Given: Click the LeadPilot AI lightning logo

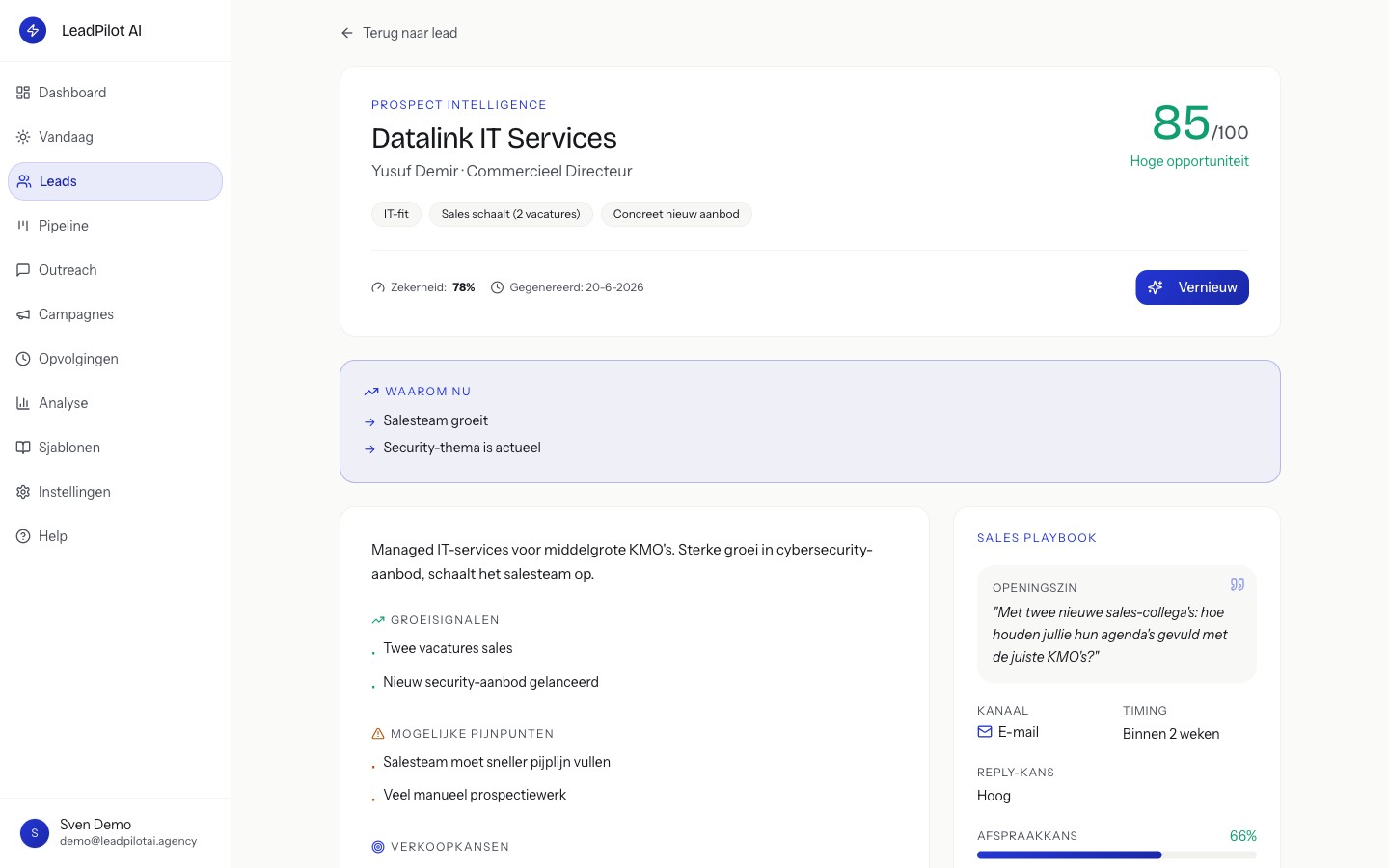Looking at the screenshot, I should click(33, 31).
